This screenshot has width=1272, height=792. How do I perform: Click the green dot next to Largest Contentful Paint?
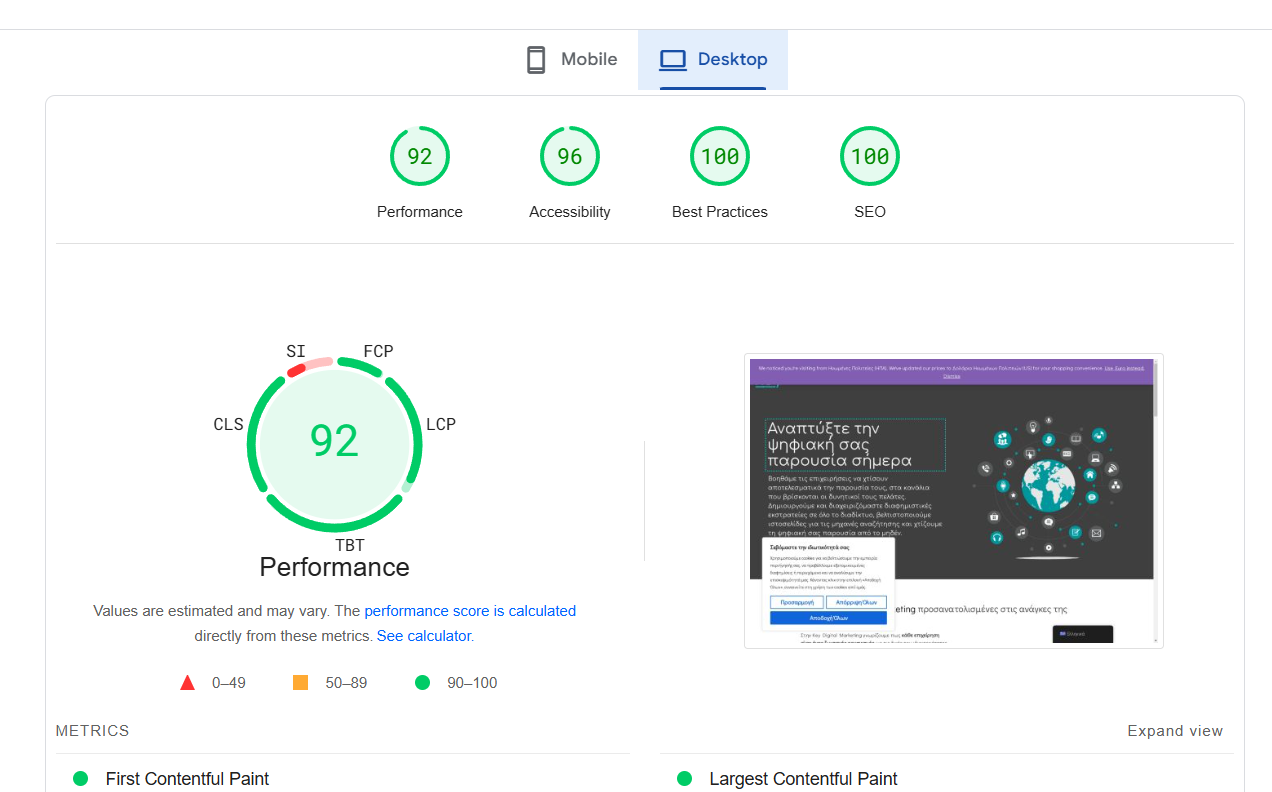pos(685,779)
